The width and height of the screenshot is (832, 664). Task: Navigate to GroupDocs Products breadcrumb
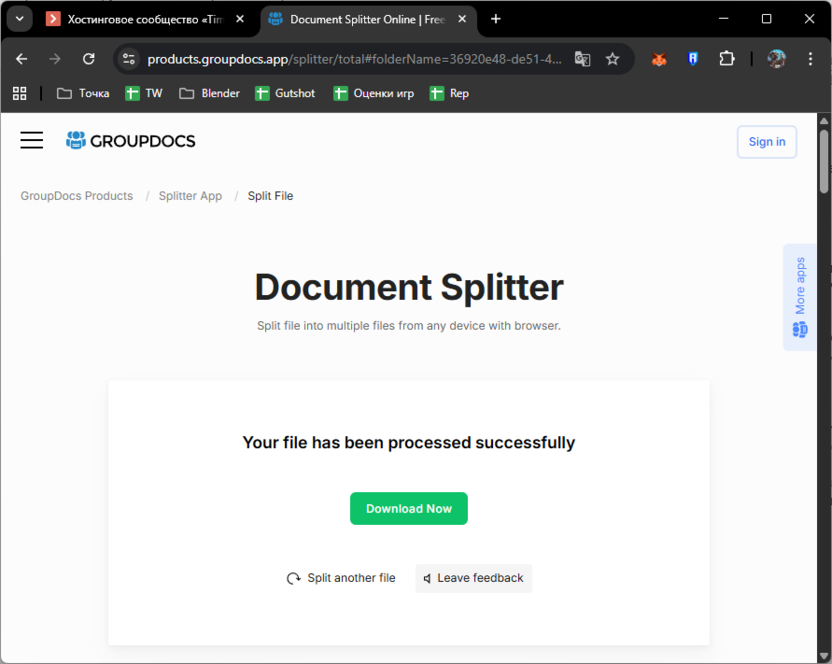(x=76, y=195)
